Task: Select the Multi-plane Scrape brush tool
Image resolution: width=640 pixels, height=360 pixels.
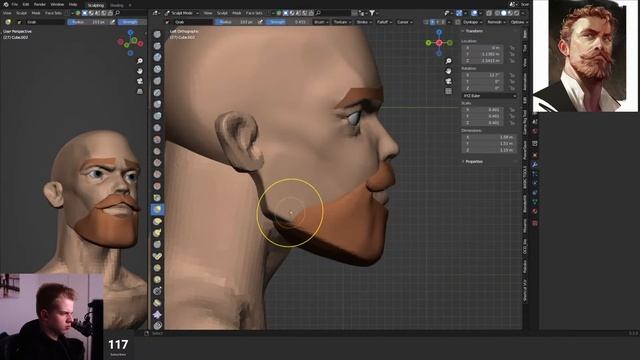Action: click(x=157, y=186)
